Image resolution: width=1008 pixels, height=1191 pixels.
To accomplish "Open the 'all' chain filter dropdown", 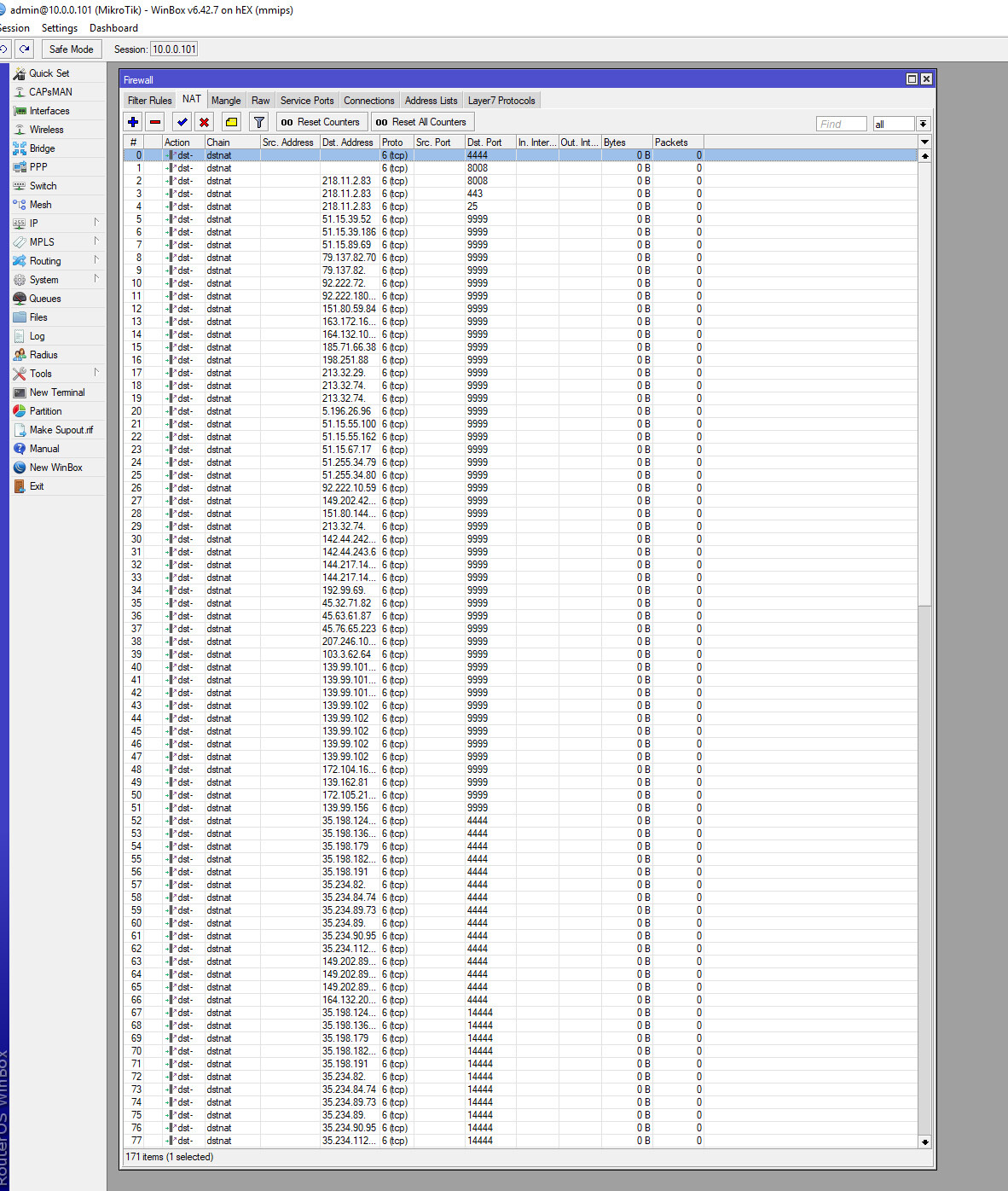I will [x=923, y=125].
